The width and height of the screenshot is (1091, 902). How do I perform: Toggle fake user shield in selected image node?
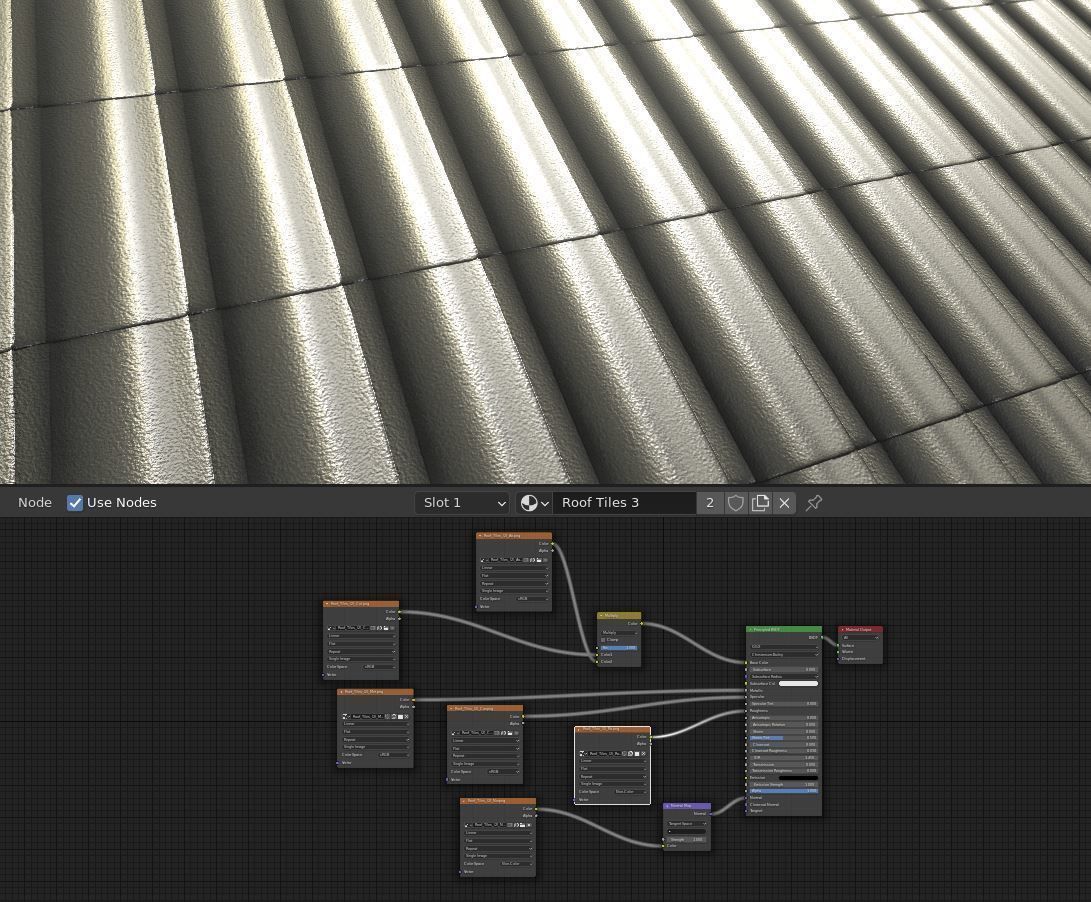[624, 753]
